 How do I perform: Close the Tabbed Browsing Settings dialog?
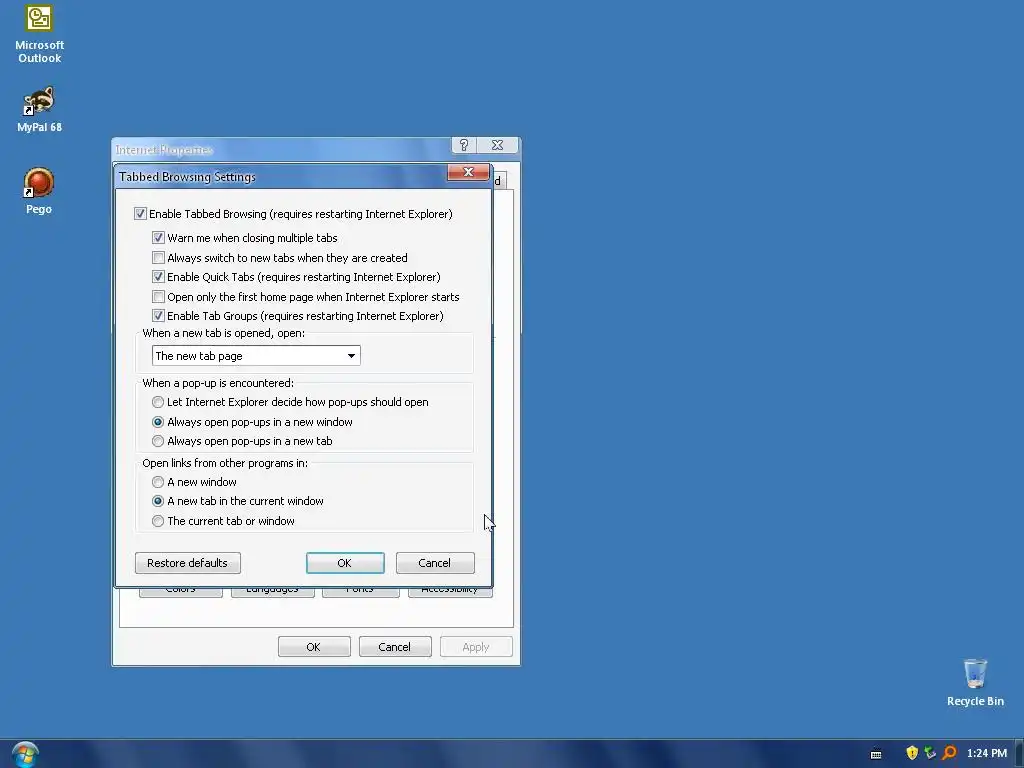tap(468, 172)
